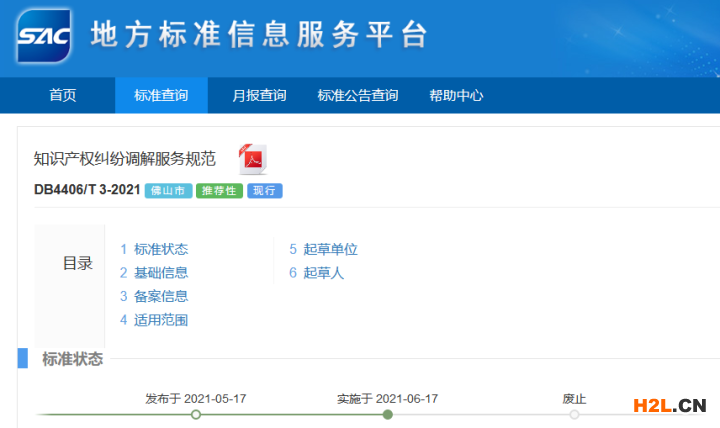Click the 地方标准信息服务平台 site title

[259, 34]
